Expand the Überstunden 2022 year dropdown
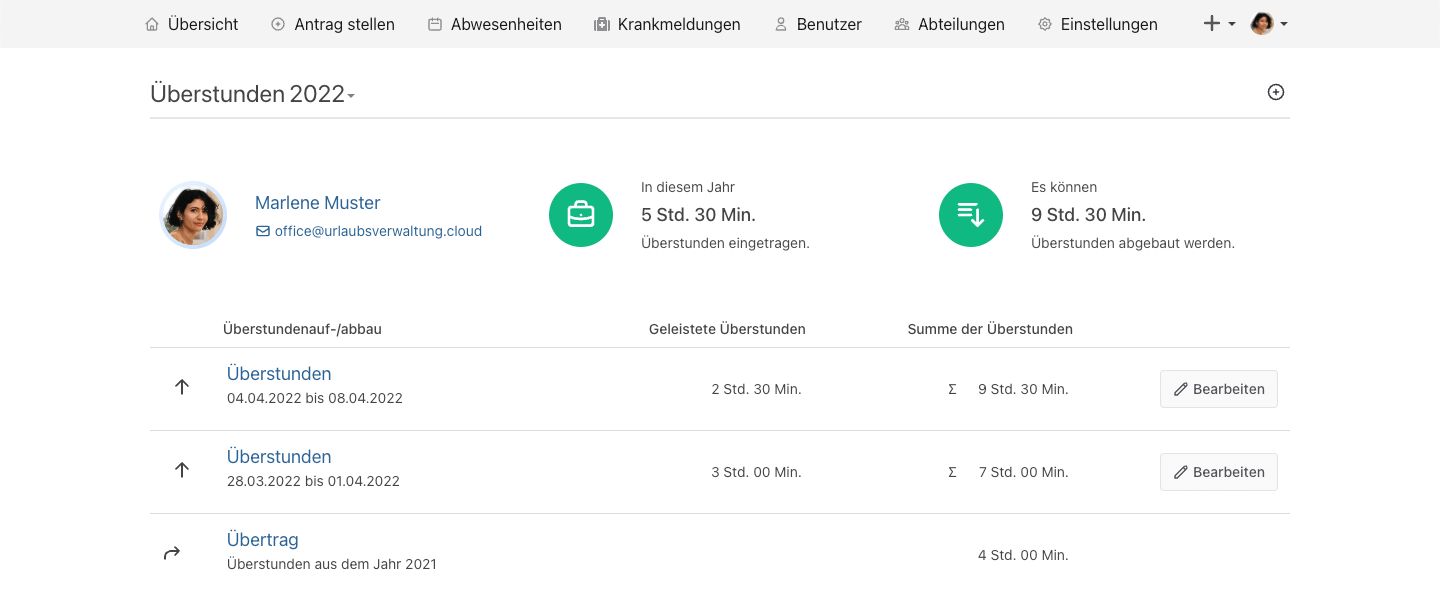Image resolution: width=1440 pixels, height=600 pixels. [351, 96]
